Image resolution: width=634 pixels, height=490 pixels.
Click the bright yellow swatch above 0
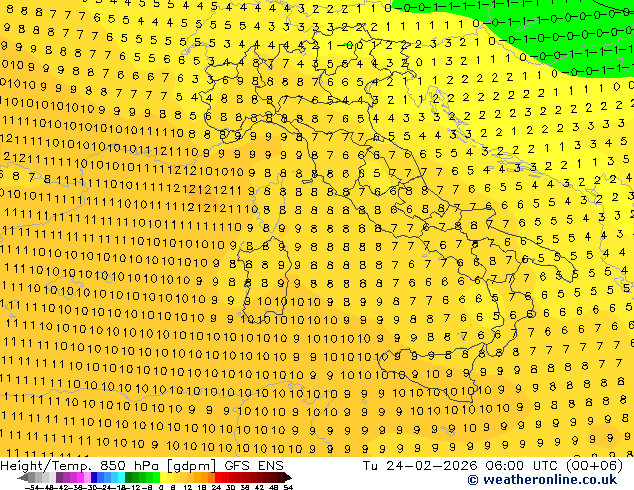click(x=163, y=478)
